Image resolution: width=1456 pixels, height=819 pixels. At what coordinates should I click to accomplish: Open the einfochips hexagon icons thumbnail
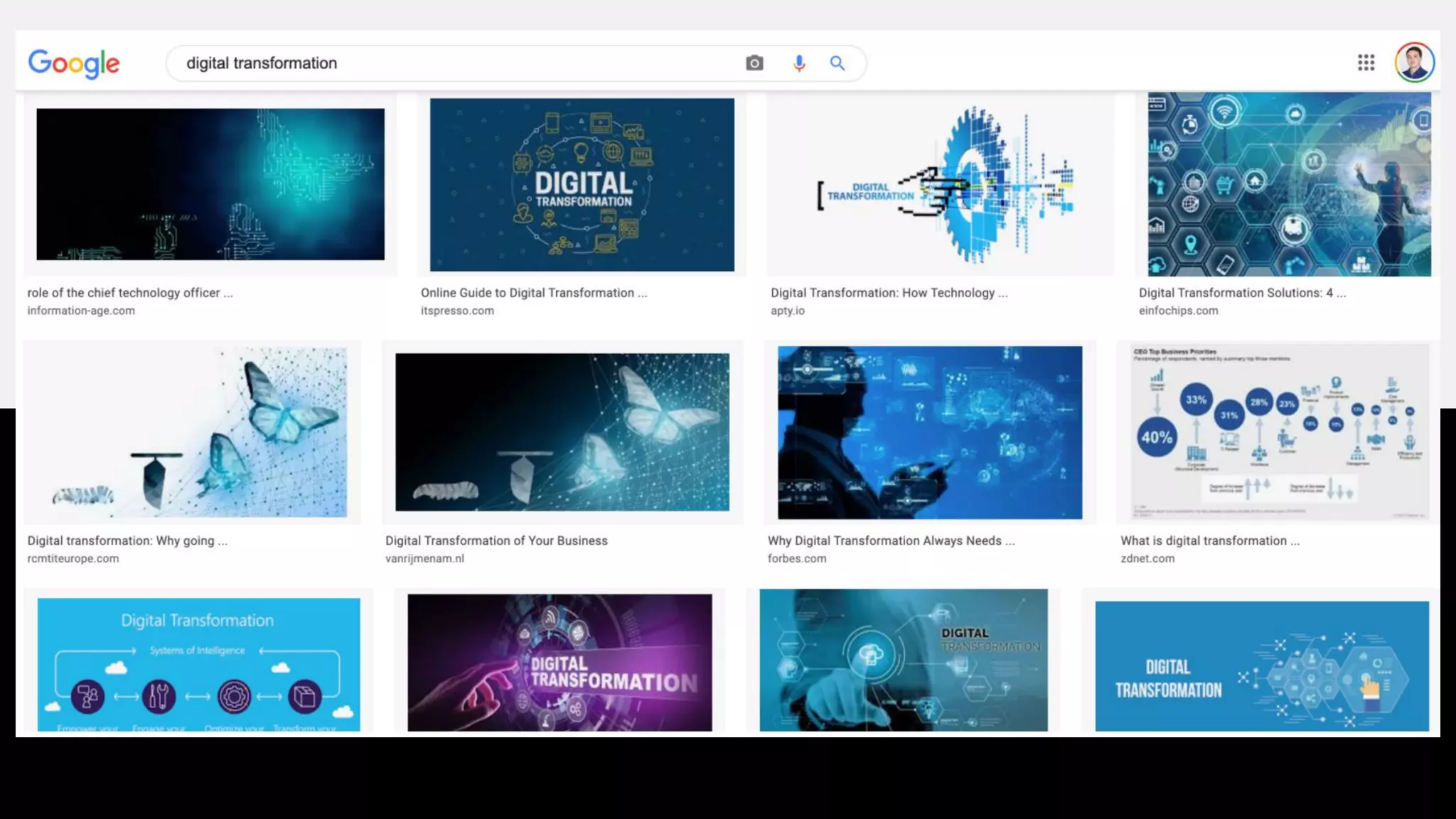coord(1288,184)
